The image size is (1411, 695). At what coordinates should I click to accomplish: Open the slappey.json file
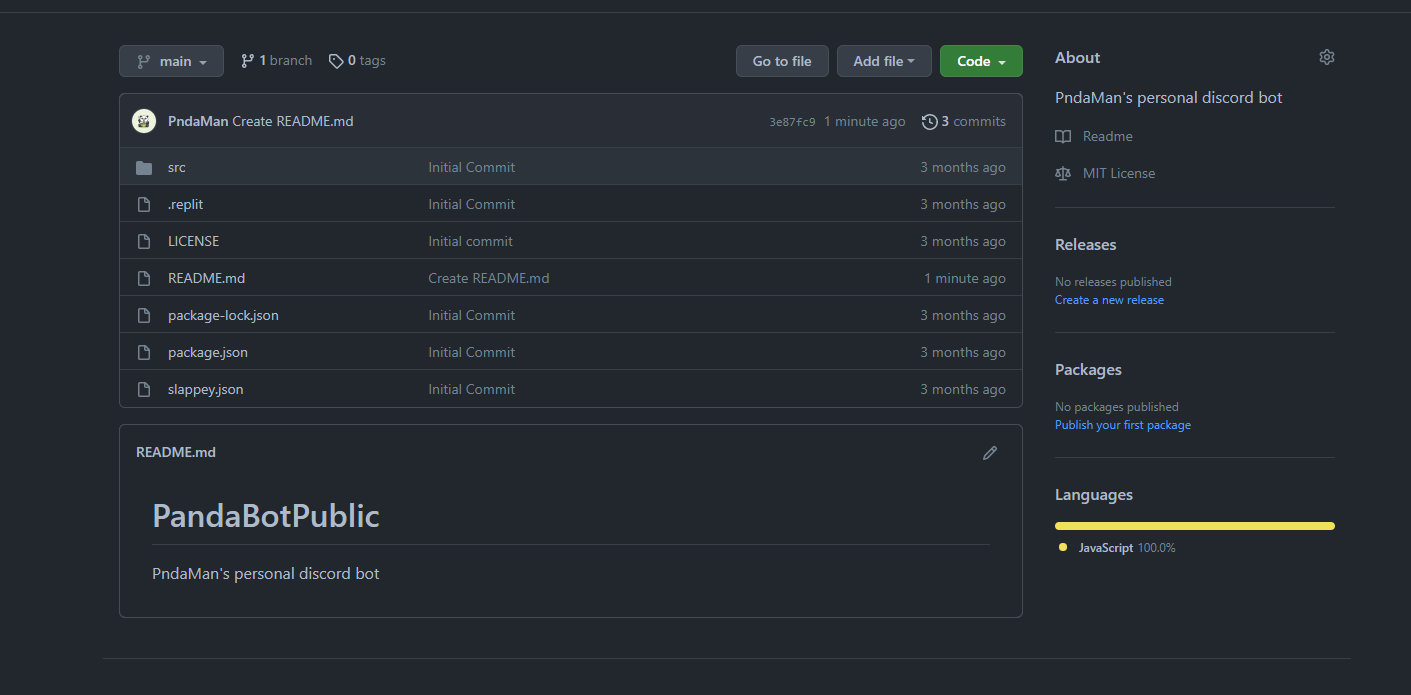coord(205,389)
